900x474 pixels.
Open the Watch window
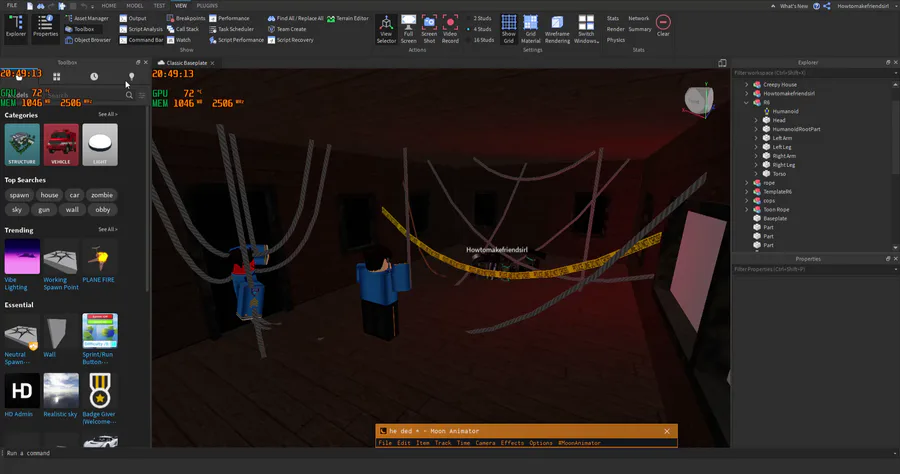[x=179, y=40]
